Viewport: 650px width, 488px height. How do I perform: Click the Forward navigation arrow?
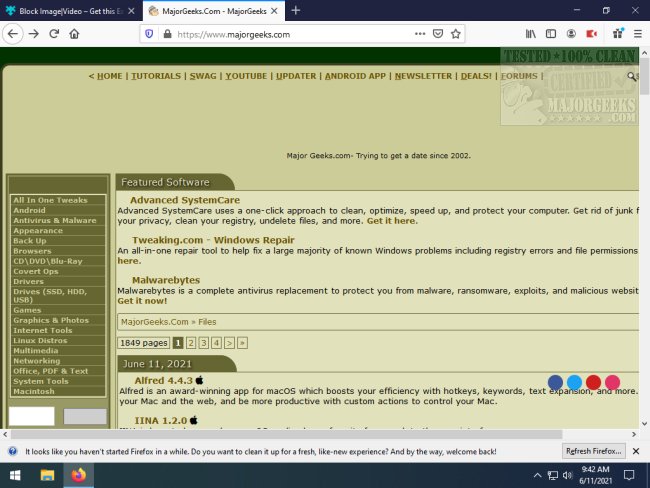(x=34, y=34)
